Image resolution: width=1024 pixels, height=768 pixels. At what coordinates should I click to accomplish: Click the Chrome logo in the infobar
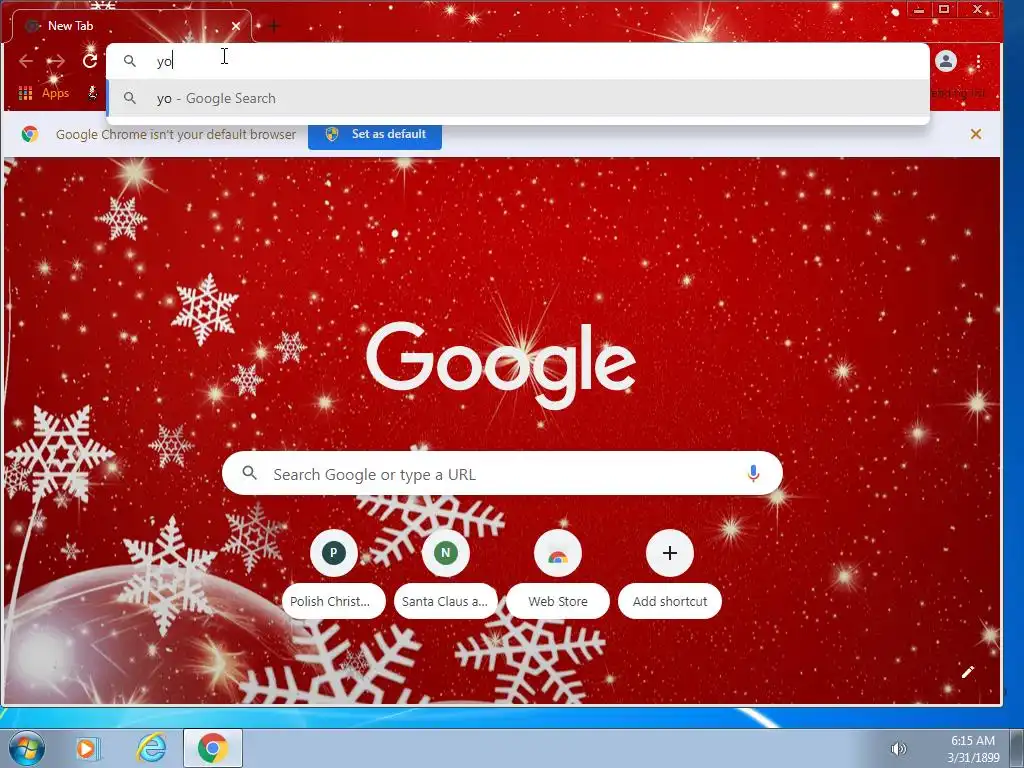tap(29, 135)
